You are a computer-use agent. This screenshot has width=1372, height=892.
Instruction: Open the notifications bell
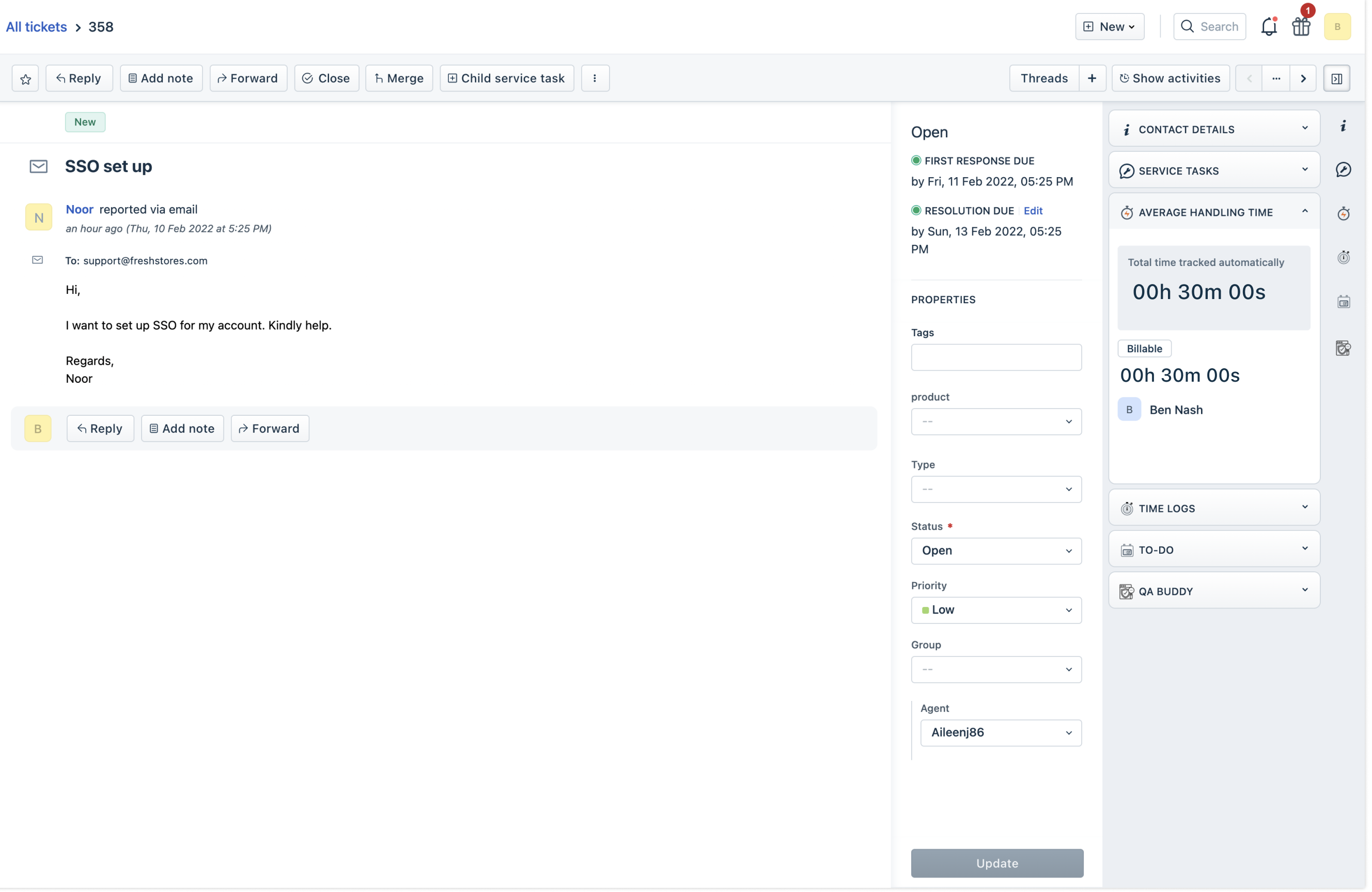pos(1269,26)
